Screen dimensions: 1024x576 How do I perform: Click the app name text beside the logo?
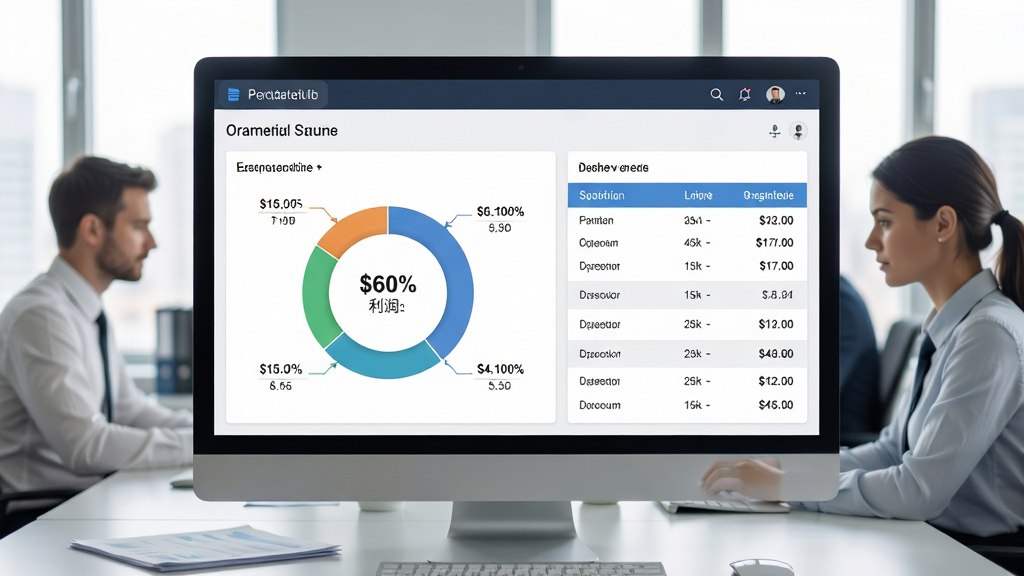(x=283, y=95)
